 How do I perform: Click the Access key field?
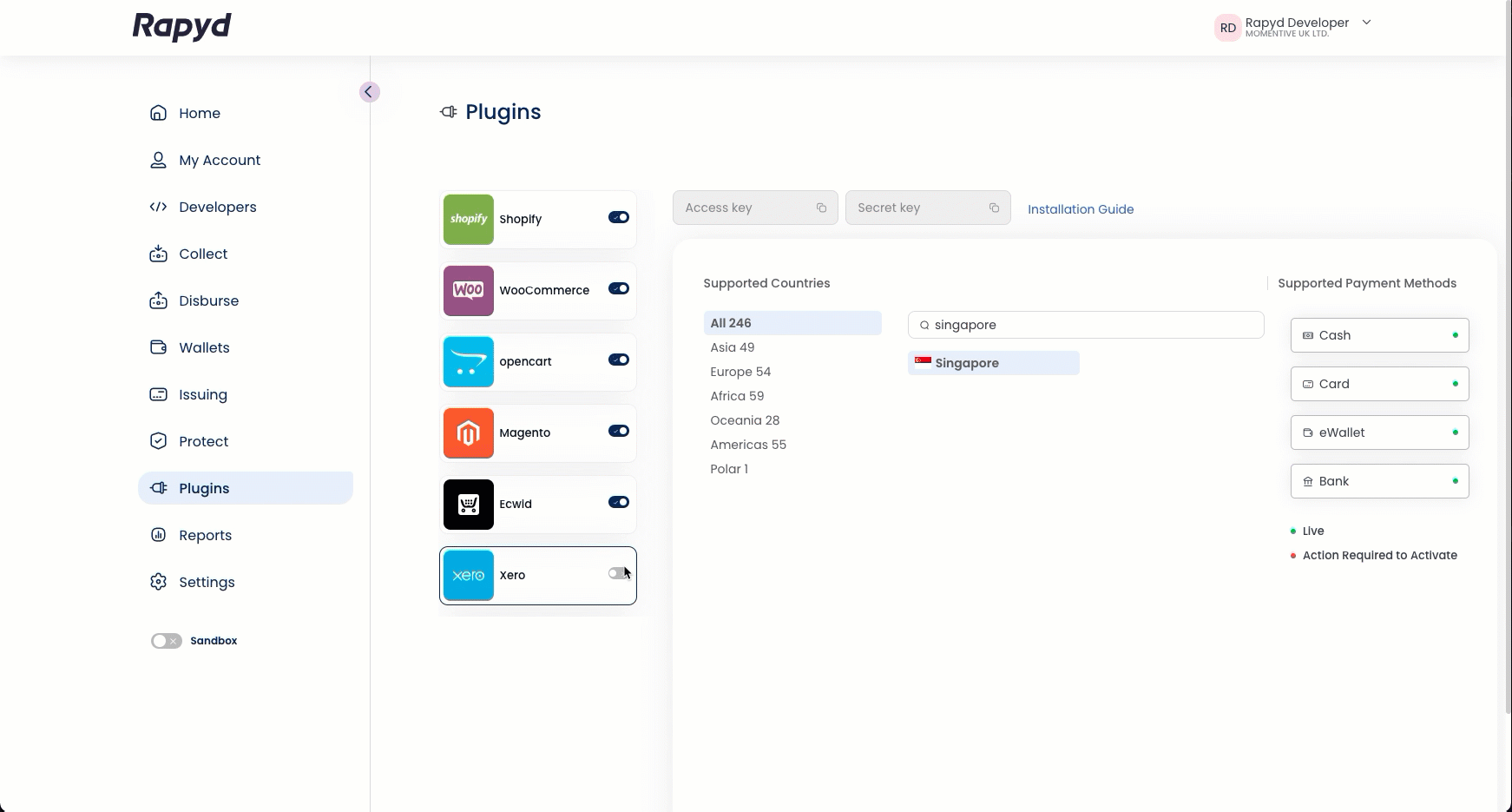pyautogui.click(x=755, y=208)
